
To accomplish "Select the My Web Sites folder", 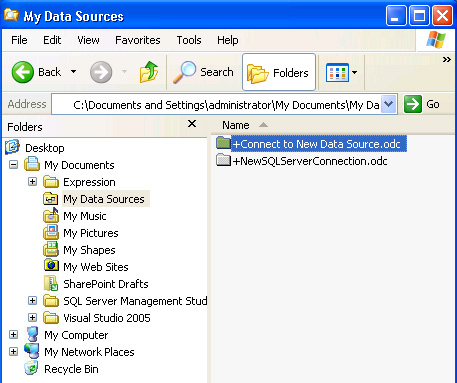I will pos(96,267).
